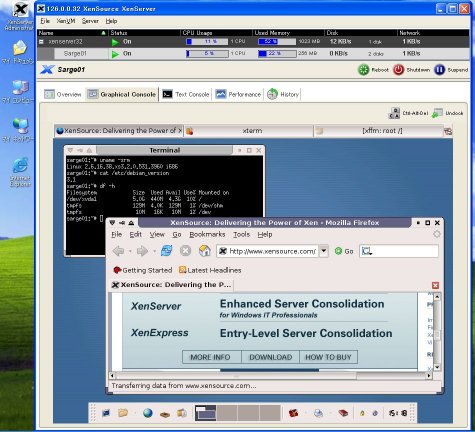Open the XenServer File menu
Viewport: 475px width, 432px height.
click(45, 21)
